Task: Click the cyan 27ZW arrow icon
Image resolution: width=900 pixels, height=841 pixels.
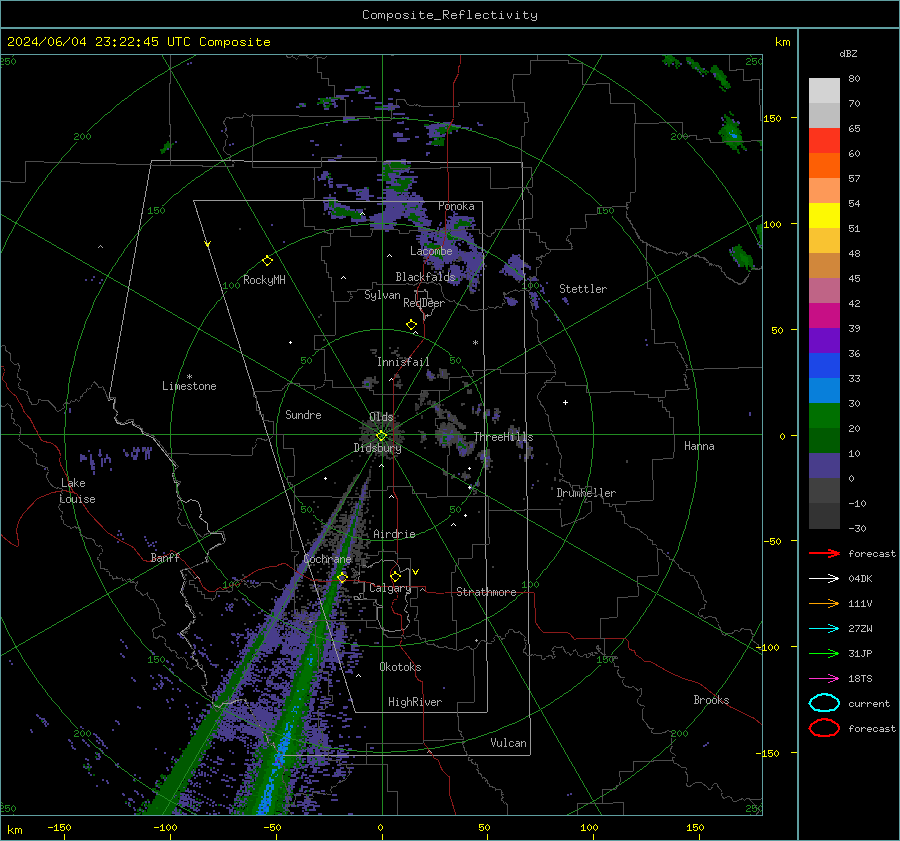Action: 824,629
